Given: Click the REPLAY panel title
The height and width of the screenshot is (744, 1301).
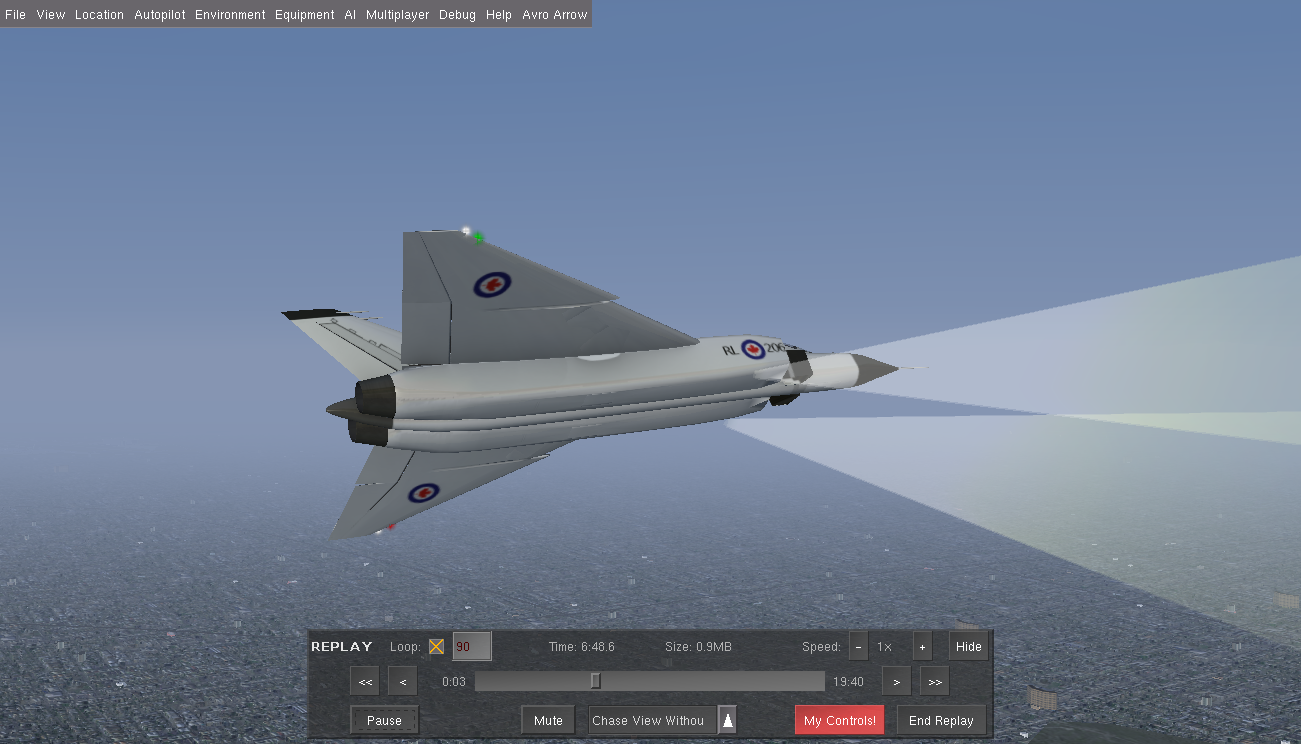Looking at the screenshot, I should tap(342, 647).
